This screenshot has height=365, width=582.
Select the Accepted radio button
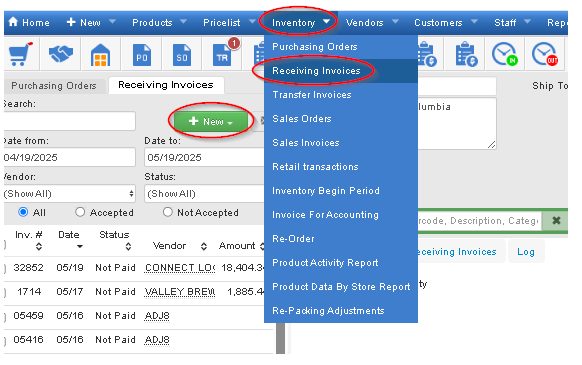coord(80,212)
